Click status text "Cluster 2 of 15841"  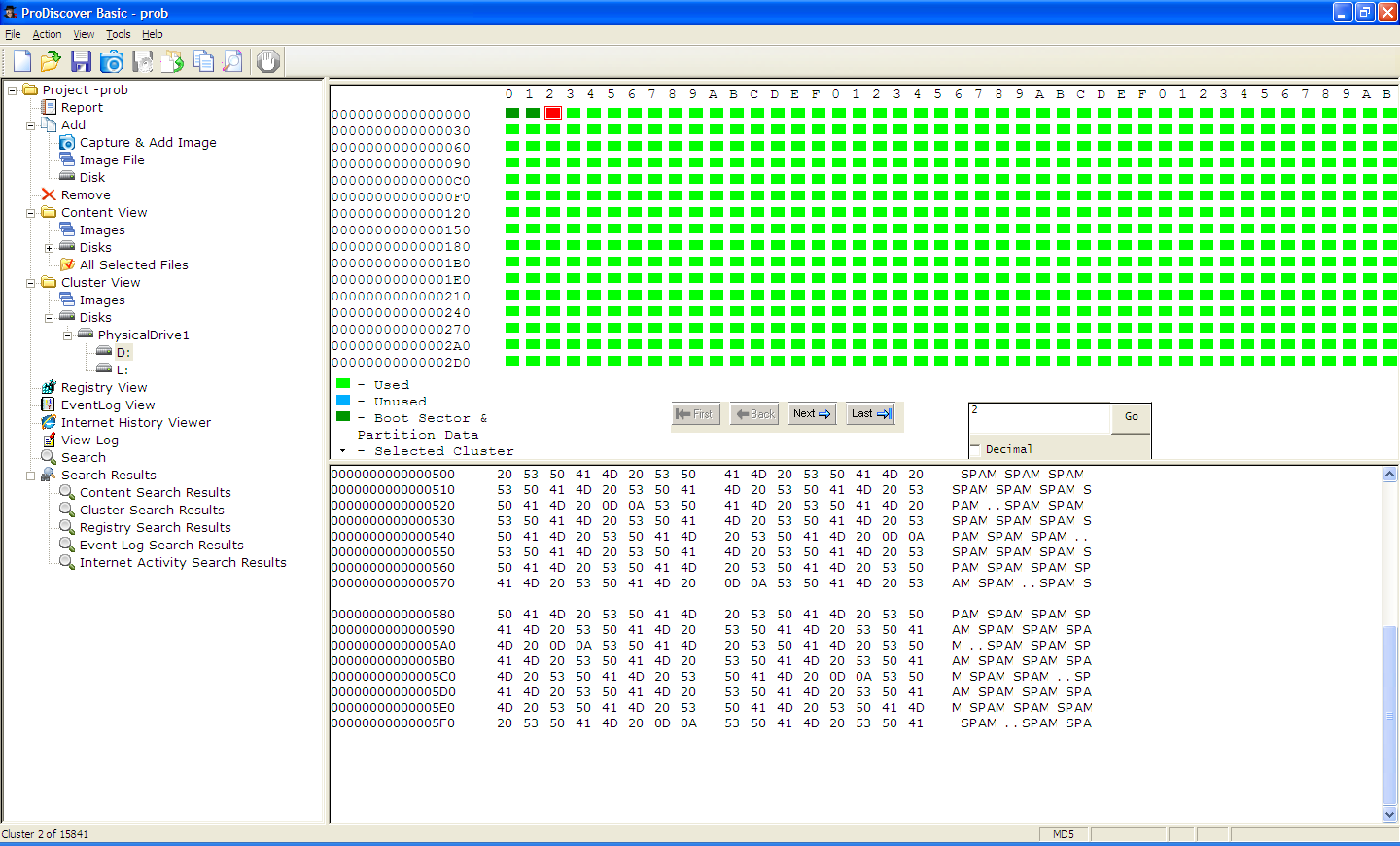click(x=45, y=834)
